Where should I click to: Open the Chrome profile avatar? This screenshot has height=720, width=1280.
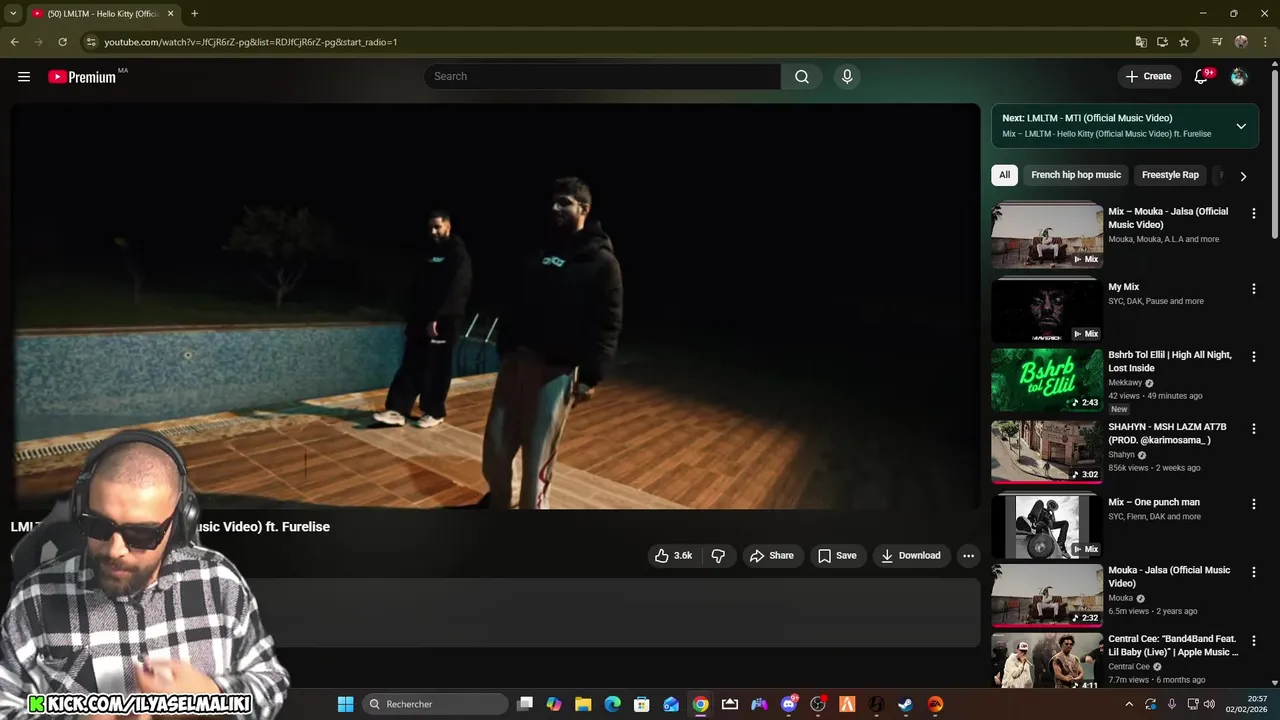tap(1241, 42)
